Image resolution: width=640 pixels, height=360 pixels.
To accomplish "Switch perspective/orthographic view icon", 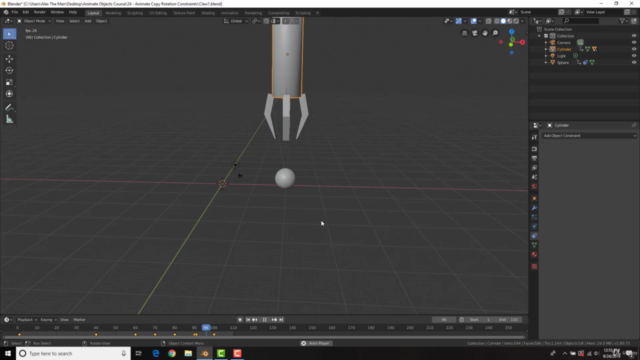I will [464, 33].
